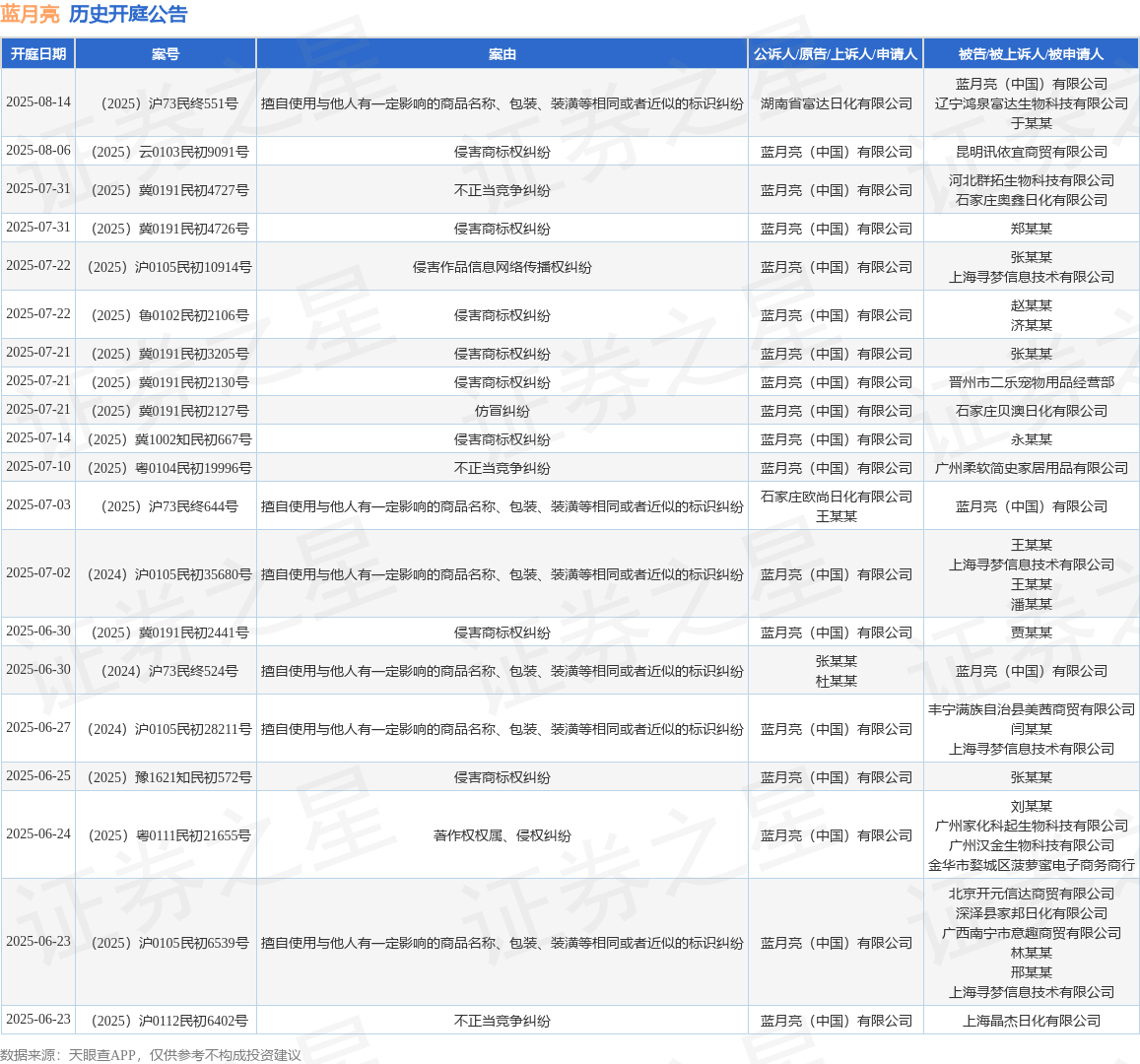
Task: Select case number (2025)沪0112民初6402号
Action: [169, 1021]
